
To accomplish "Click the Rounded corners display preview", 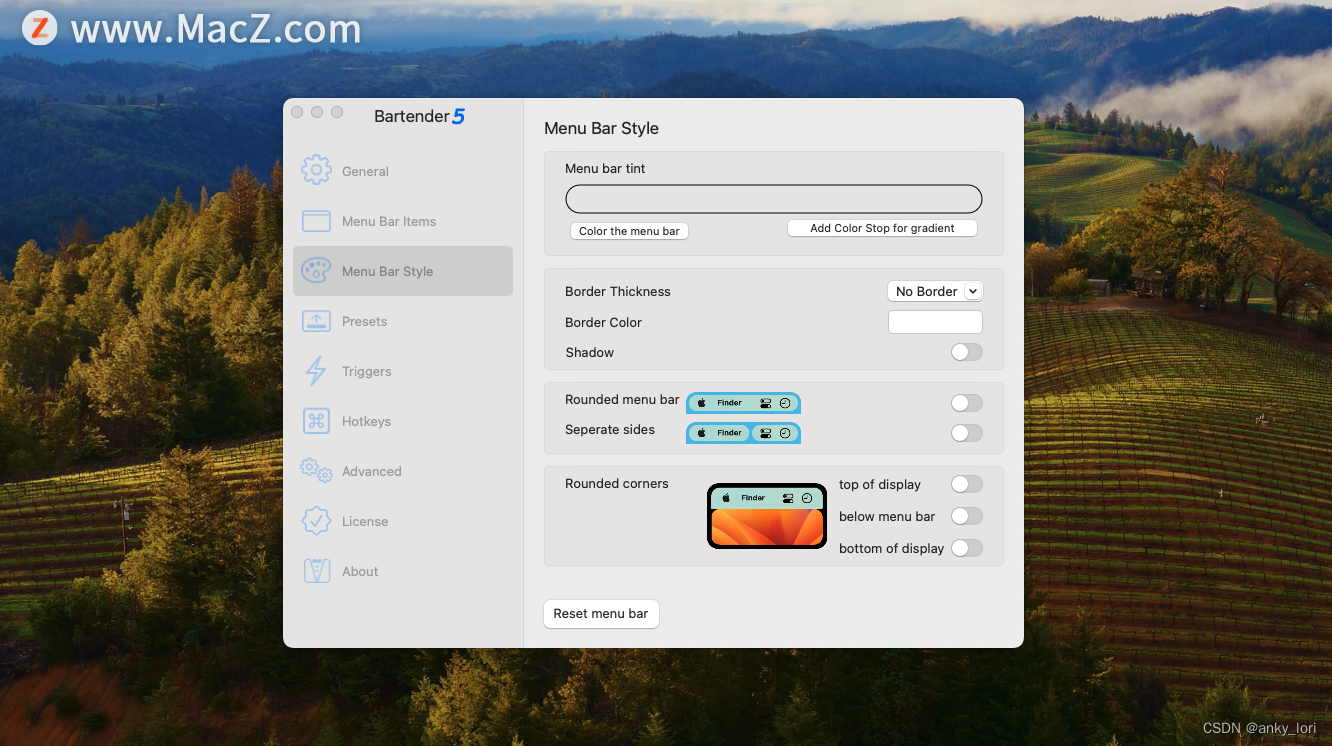I will click(767, 516).
